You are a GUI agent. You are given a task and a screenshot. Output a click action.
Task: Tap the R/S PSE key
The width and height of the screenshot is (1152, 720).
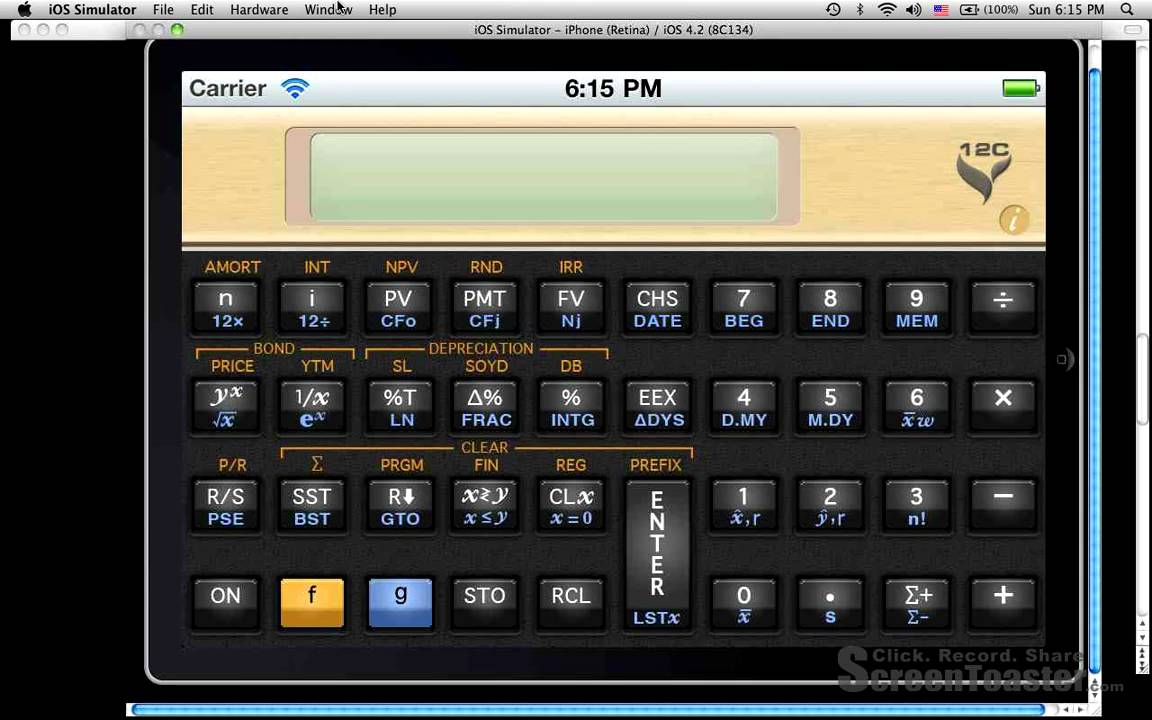226,506
